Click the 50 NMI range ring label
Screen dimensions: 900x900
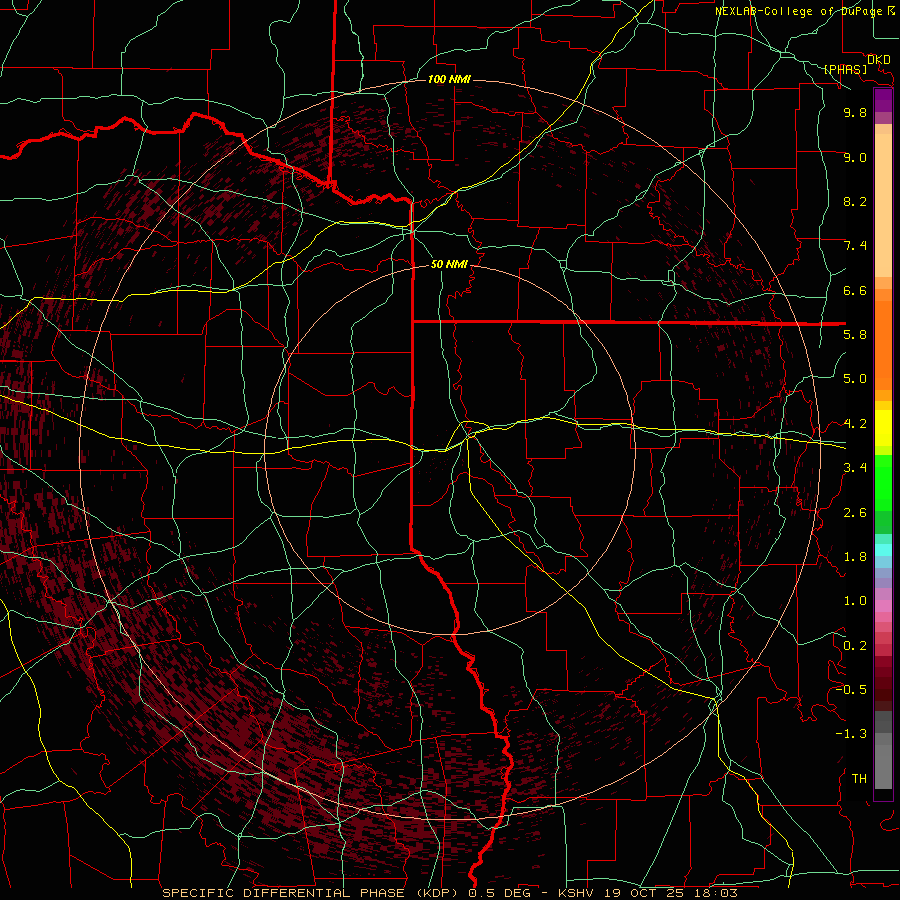pyautogui.click(x=449, y=264)
